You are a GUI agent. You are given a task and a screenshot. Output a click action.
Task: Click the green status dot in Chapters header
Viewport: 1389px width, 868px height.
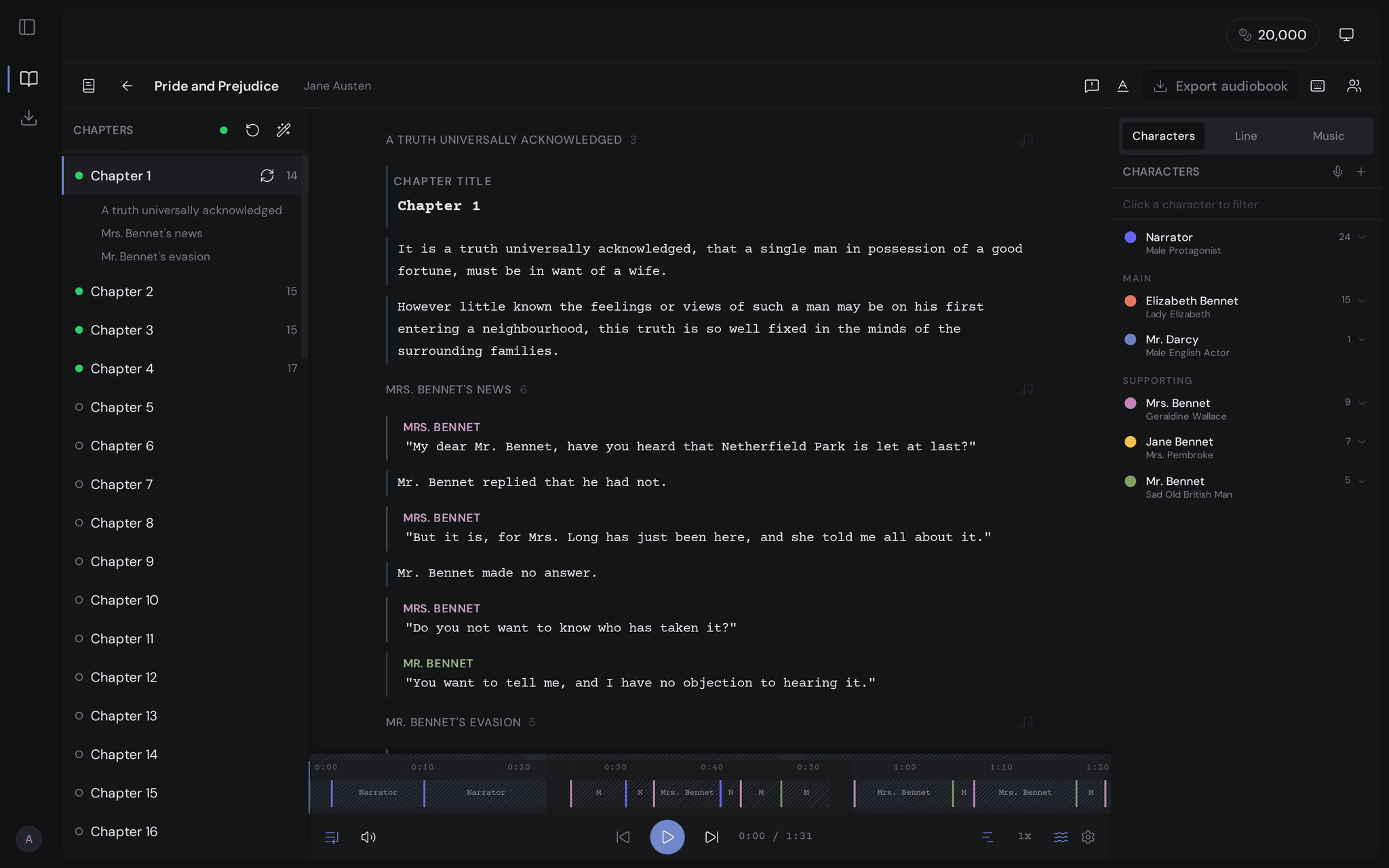pos(223,130)
